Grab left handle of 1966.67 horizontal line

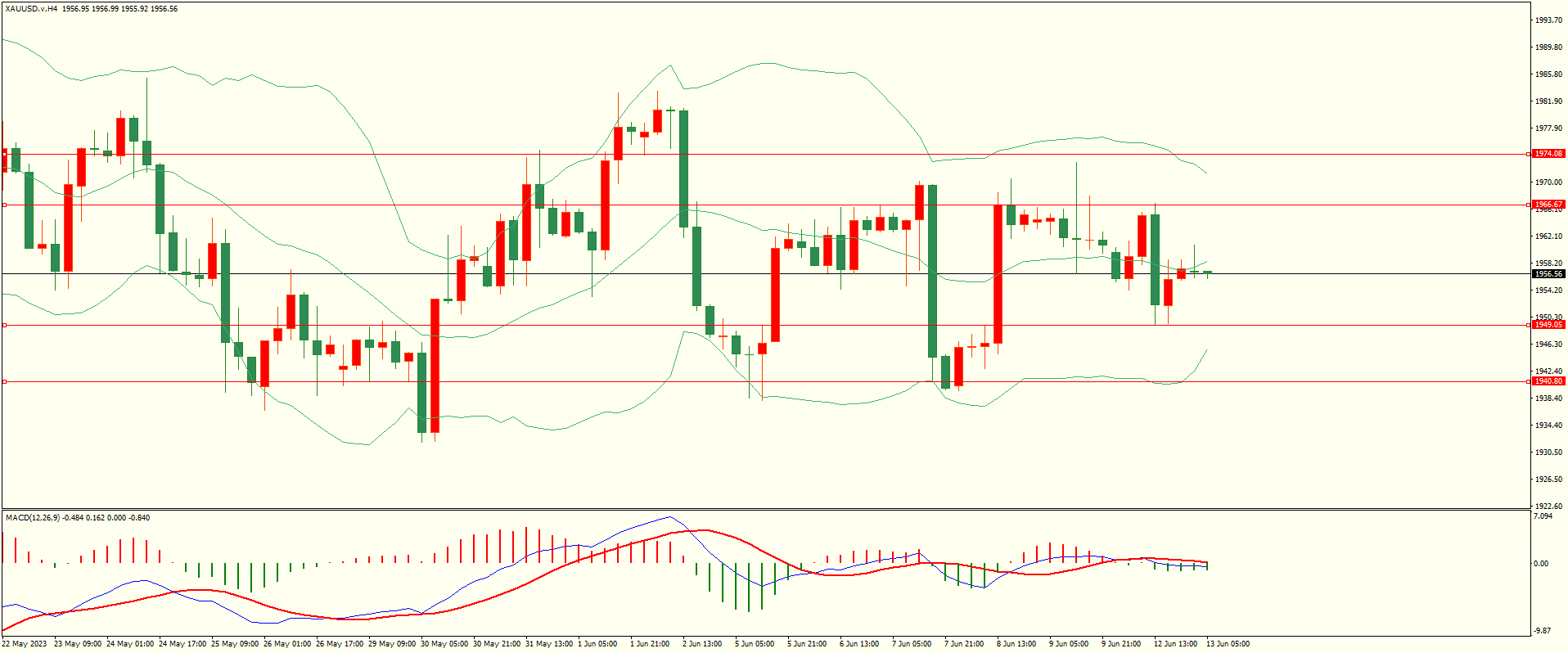coord(4,205)
